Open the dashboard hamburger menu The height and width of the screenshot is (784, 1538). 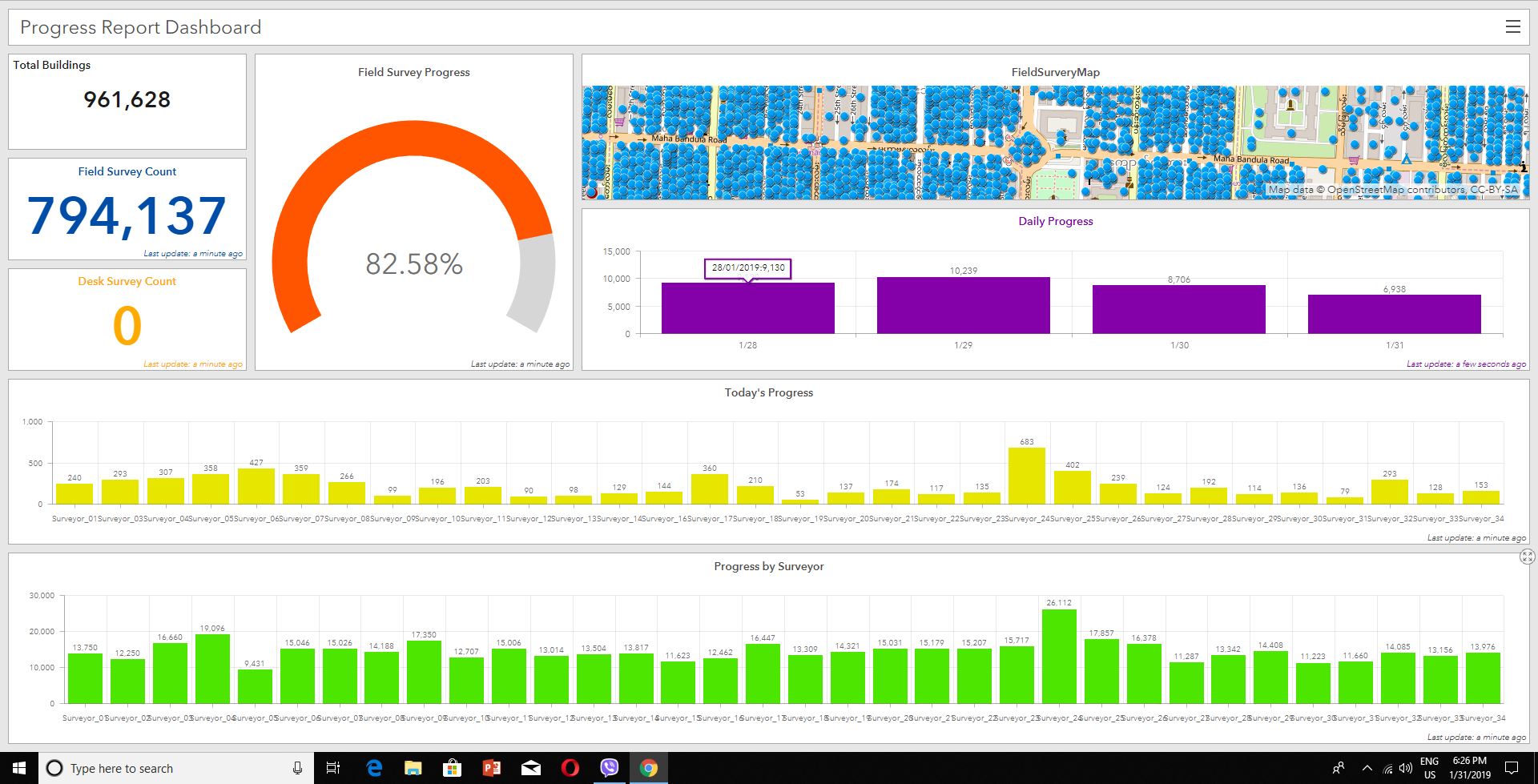(x=1512, y=27)
